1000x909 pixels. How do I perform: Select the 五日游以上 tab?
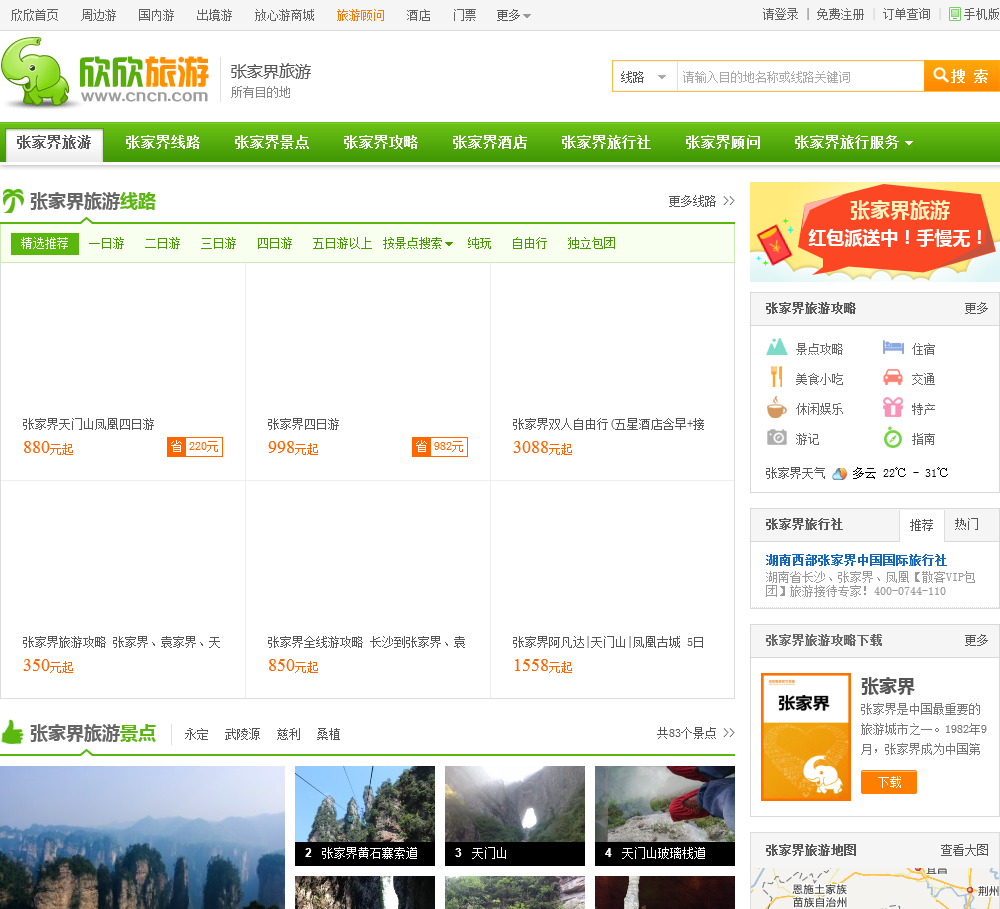coord(342,244)
